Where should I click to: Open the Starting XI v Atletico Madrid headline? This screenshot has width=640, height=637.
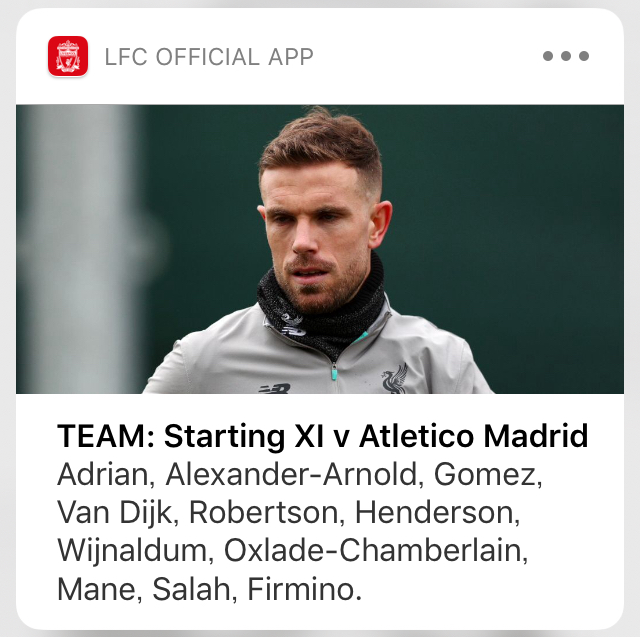323,436
